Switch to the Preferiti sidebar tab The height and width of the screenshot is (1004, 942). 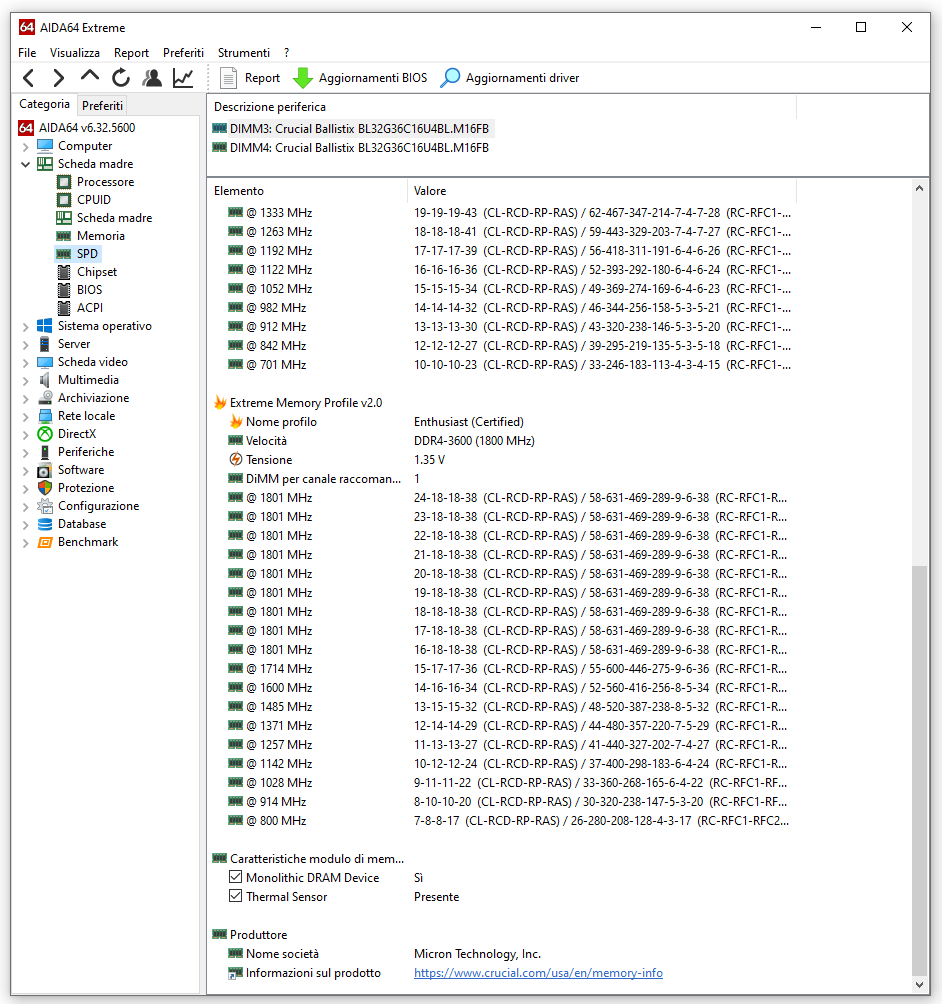point(102,106)
